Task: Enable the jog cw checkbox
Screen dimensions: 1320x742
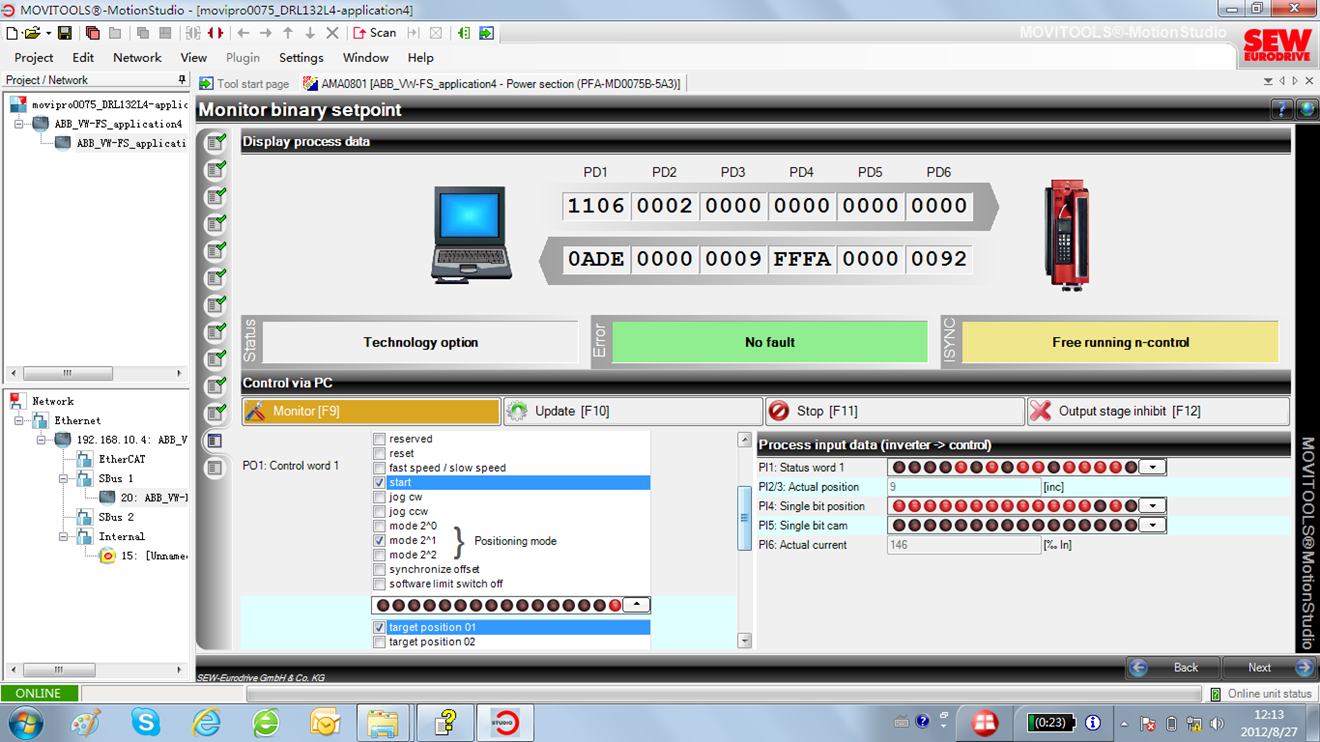Action: [379, 497]
